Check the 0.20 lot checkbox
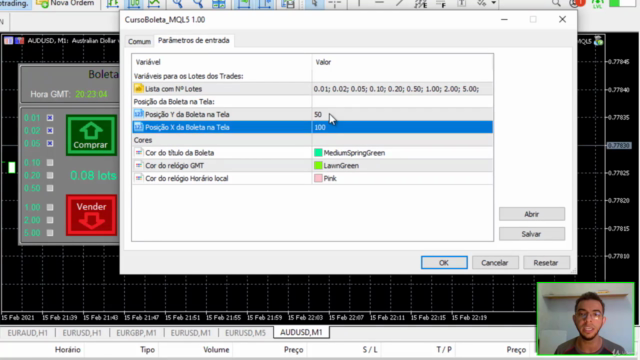The image size is (640, 360). pyautogui.click(x=50, y=175)
